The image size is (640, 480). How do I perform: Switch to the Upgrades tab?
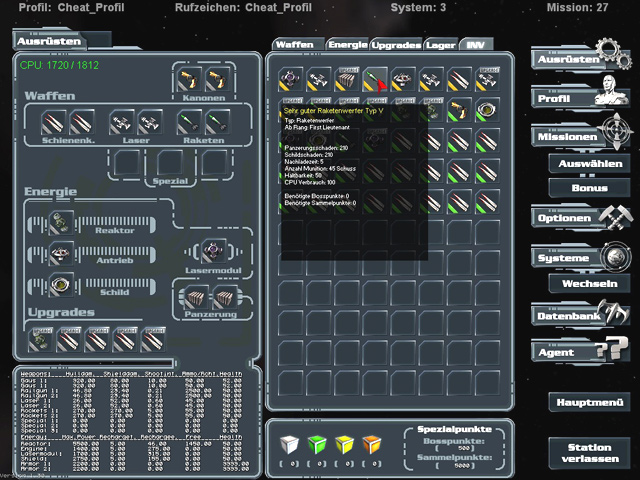click(x=396, y=45)
